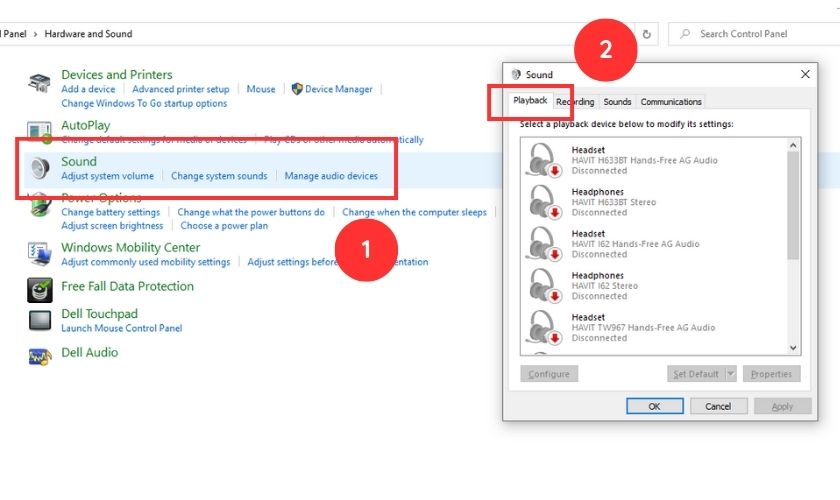This screenshot has width=840, height=500.
Task: Click the Mouse link
Action: pos(261,89)
